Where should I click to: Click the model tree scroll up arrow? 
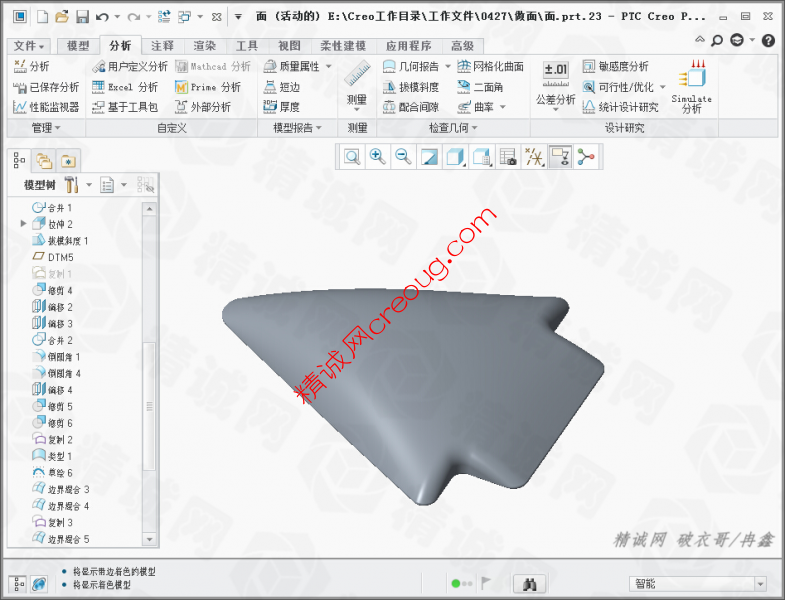[149, 208]
